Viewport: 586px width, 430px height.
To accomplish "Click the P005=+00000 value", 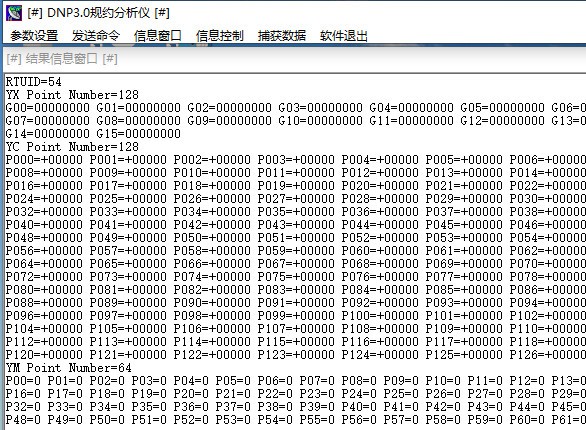I will [464, 160].
